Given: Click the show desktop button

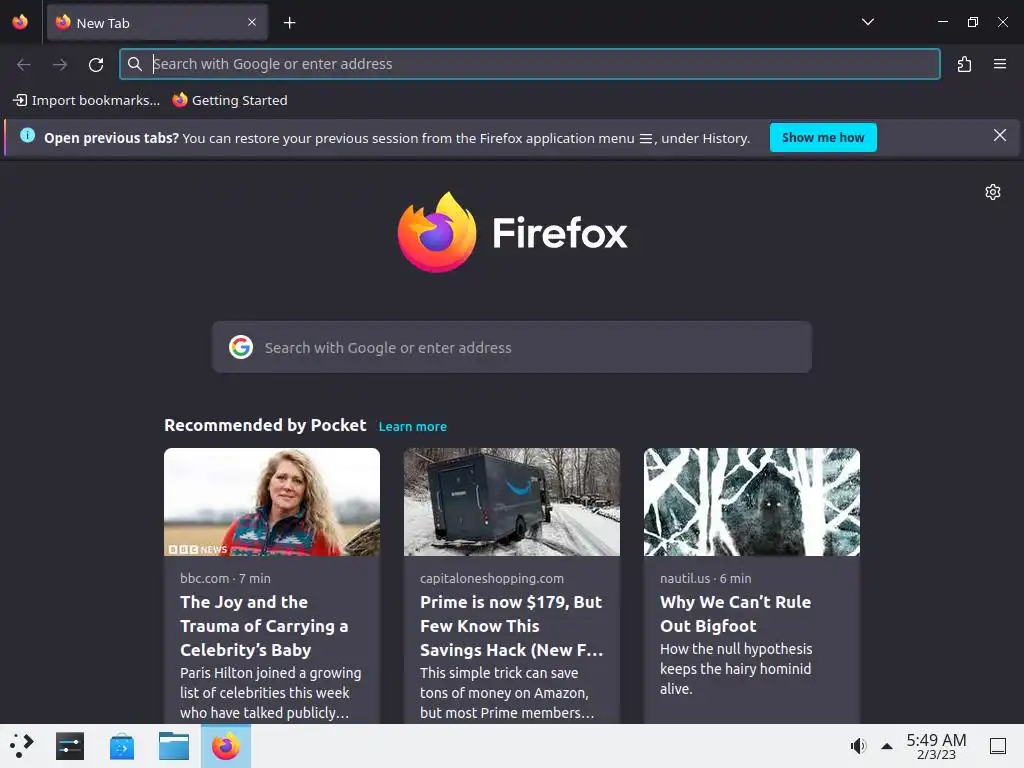Looking at the screenshot, I should (997, 746).
